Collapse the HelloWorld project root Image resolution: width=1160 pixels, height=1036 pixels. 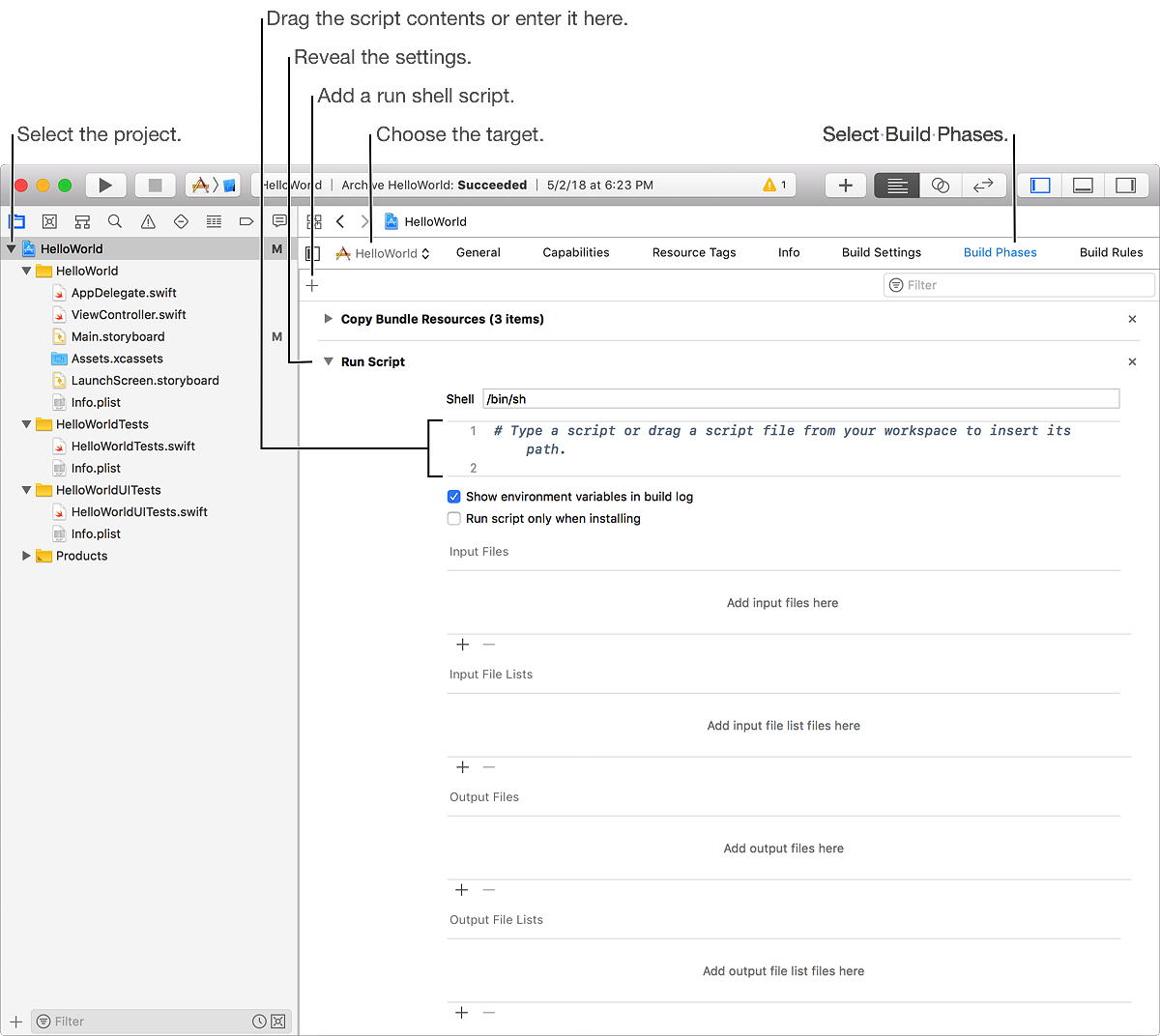(x=11, y=248)
